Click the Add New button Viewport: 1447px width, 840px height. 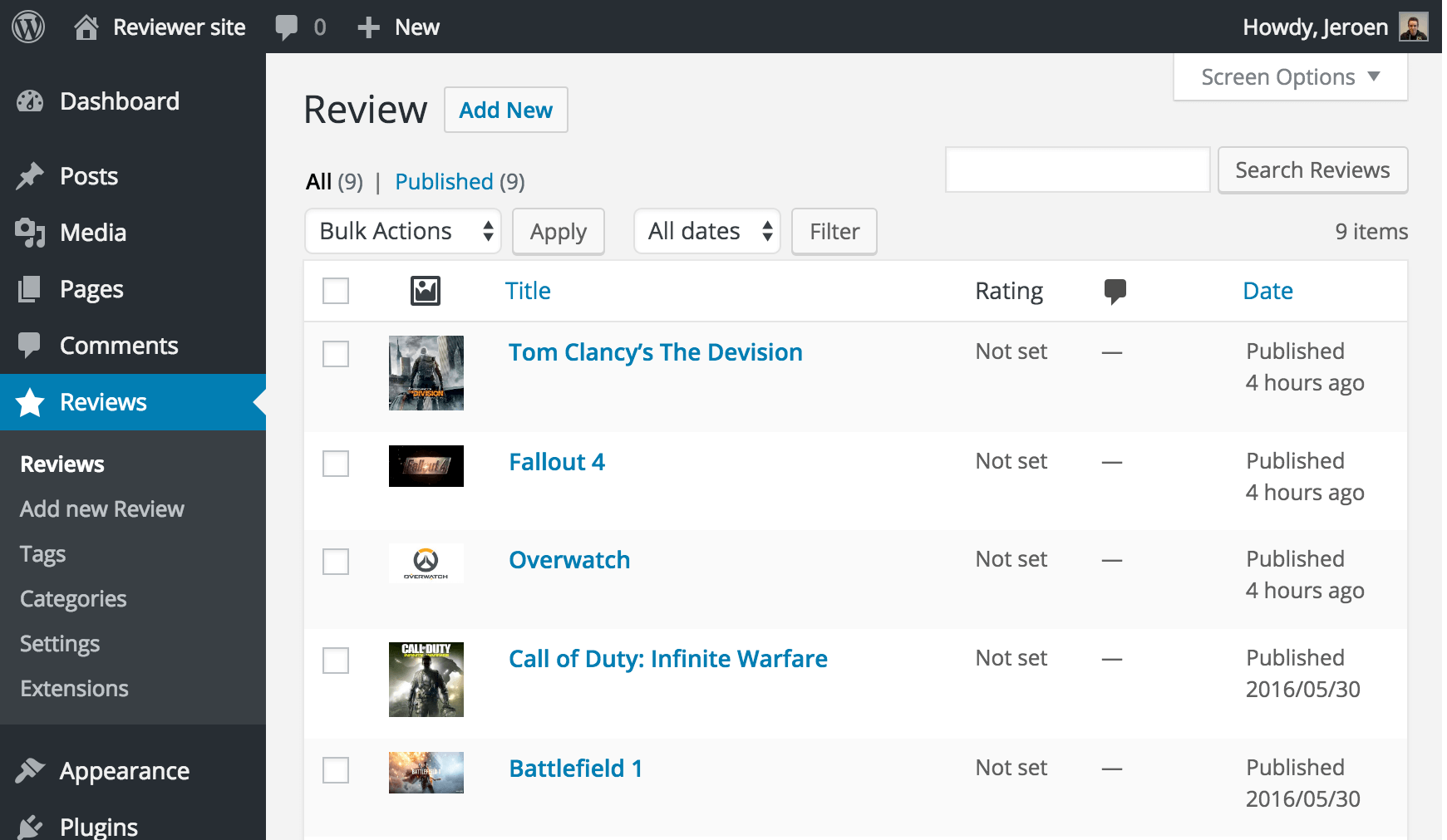(x=506, y=110)
